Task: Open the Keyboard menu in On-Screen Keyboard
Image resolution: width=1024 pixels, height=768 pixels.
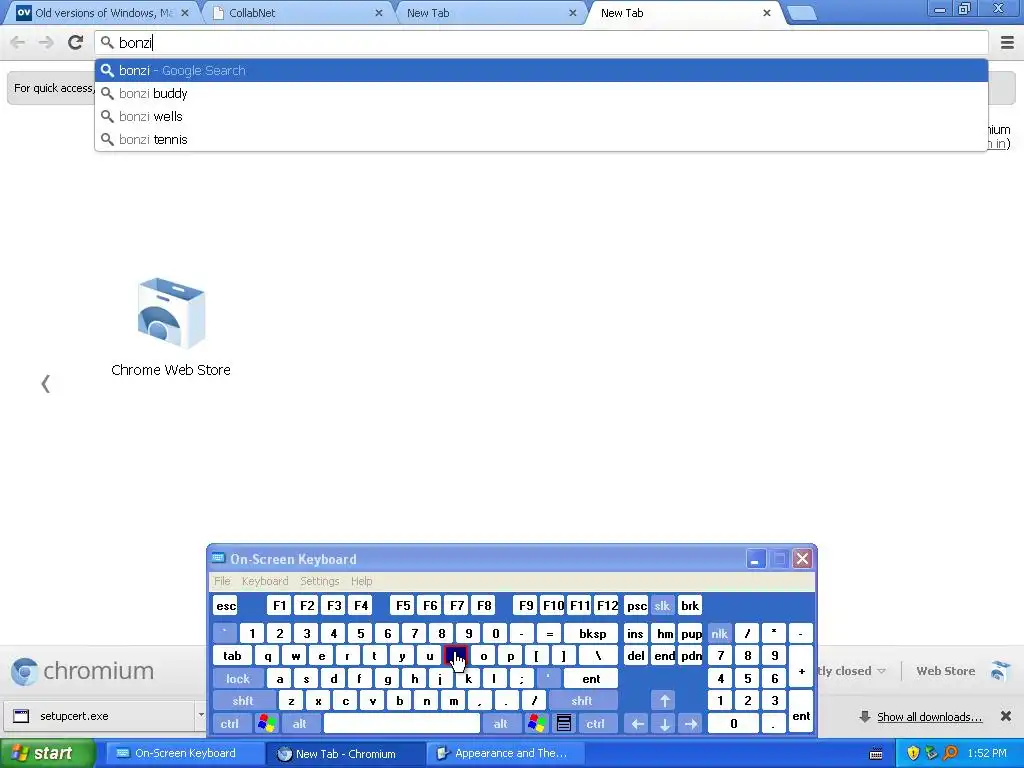Action: tap(265, 581)
